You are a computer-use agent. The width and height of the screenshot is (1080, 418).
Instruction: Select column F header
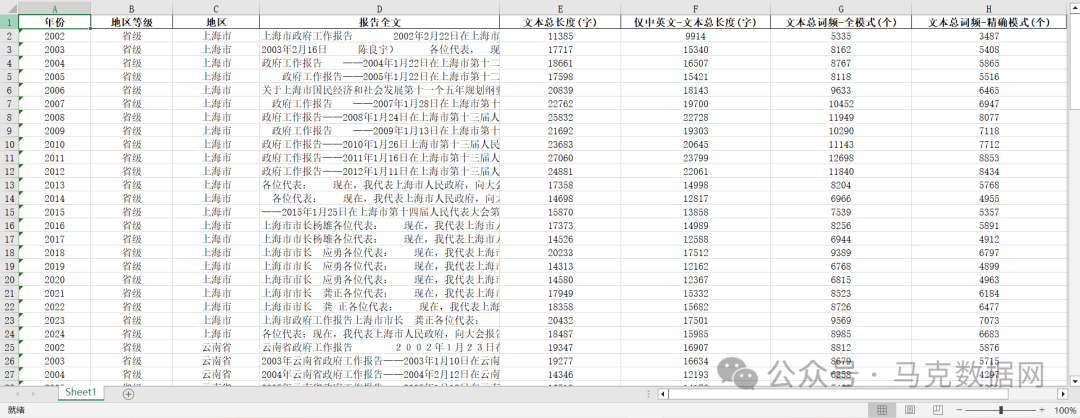[x=696, y=9]
